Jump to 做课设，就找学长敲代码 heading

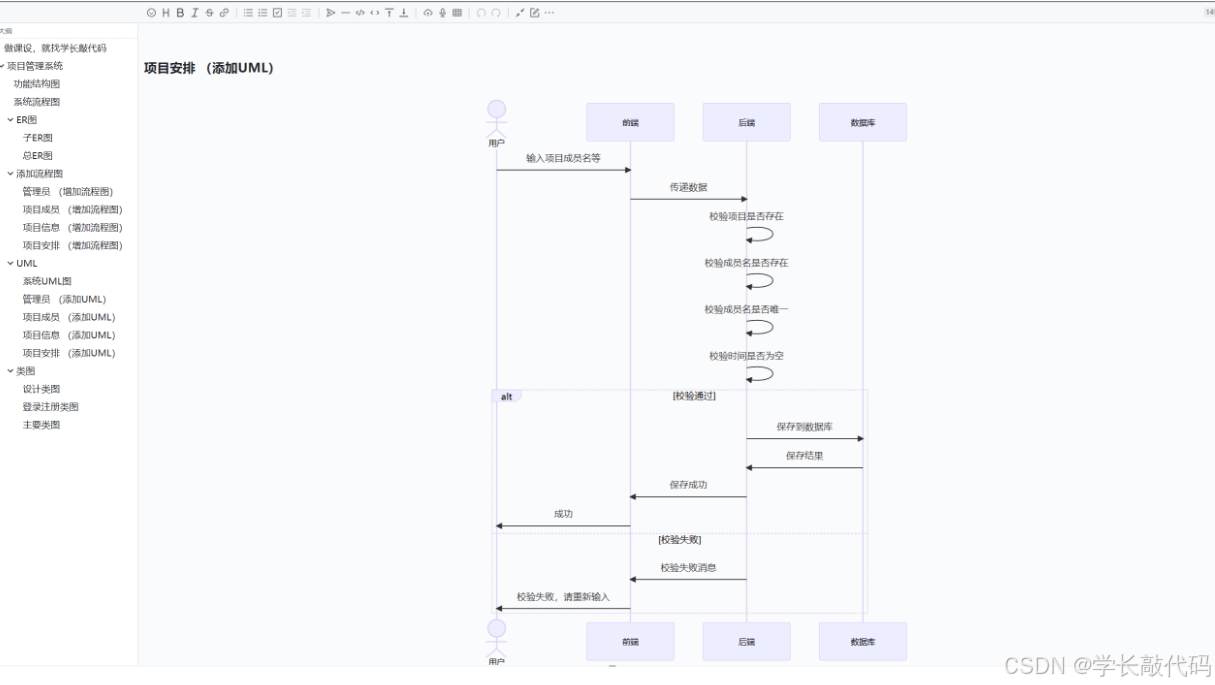click(x=55, y=48)
